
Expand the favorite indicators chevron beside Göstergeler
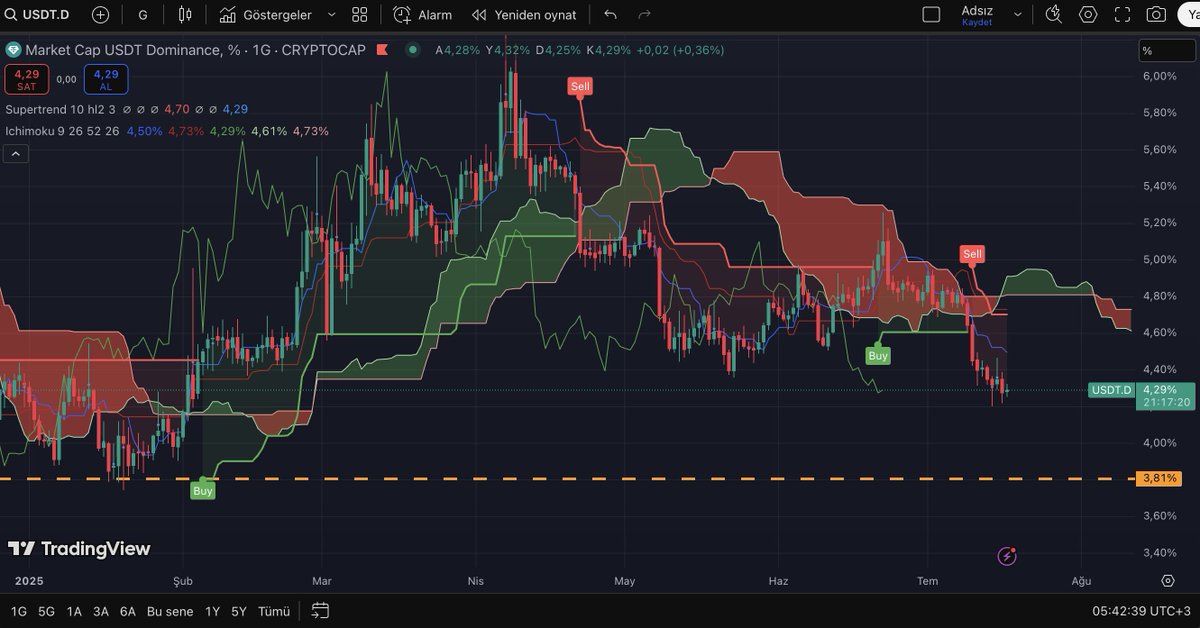point(331,15)
